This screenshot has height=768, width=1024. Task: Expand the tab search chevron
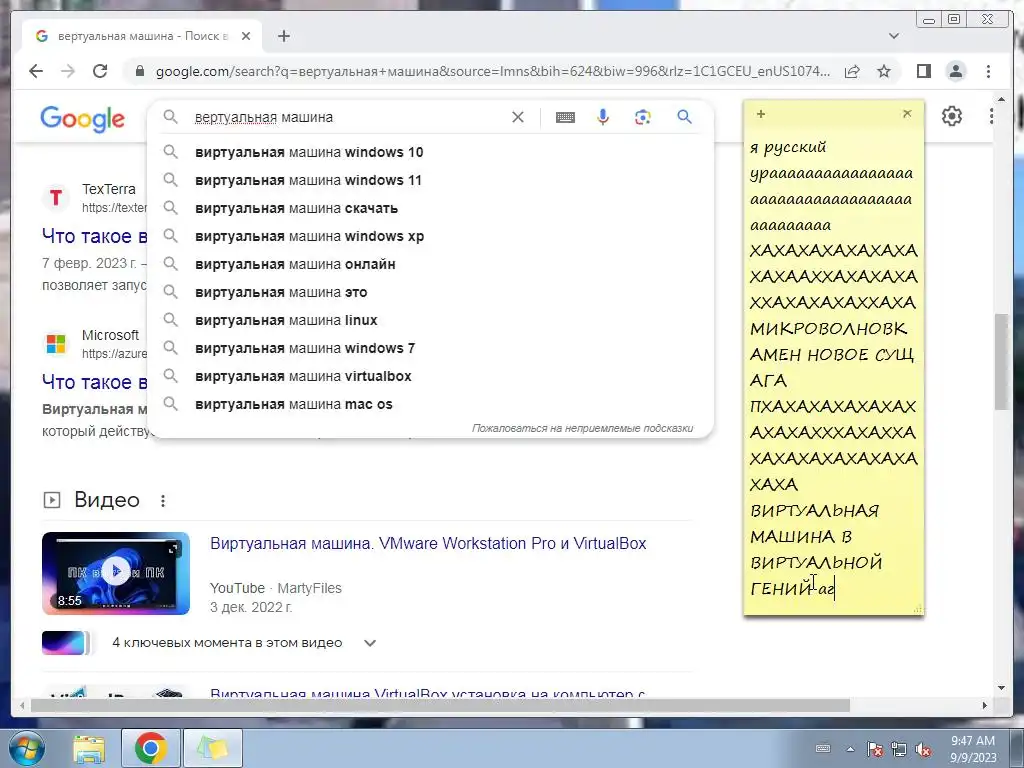[x=893, y=36]
